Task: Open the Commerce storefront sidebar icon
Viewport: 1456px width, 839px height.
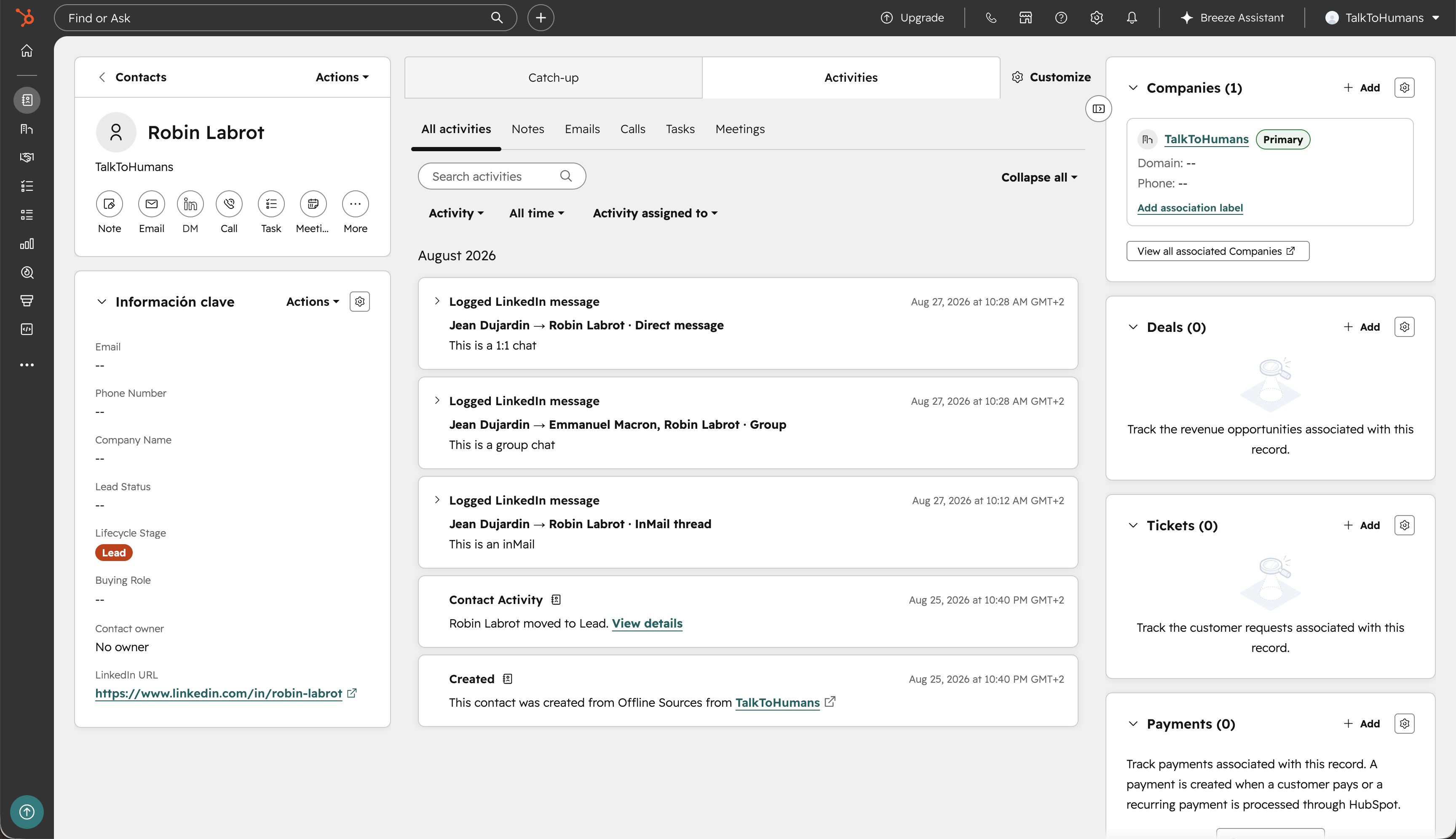Action: (x=27, y=300)
